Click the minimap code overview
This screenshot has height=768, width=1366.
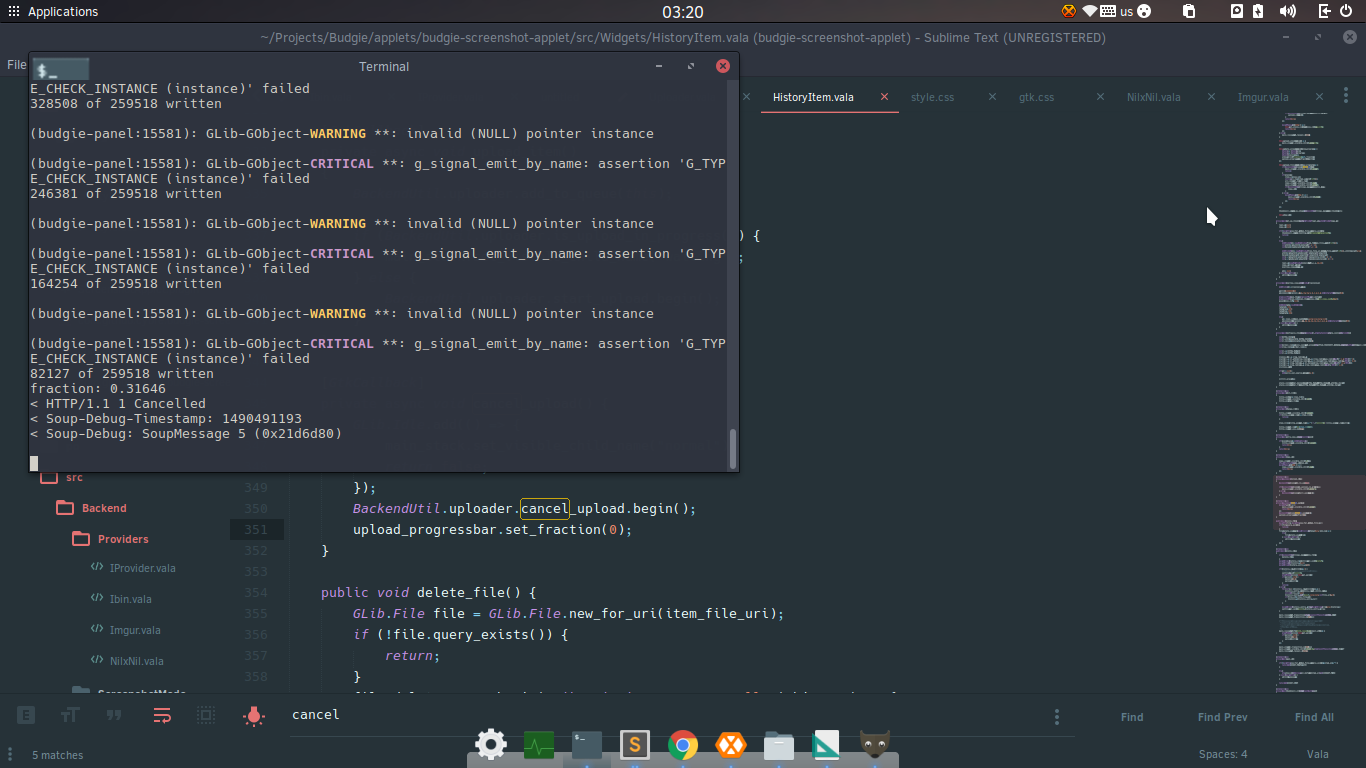[1318, 400]
